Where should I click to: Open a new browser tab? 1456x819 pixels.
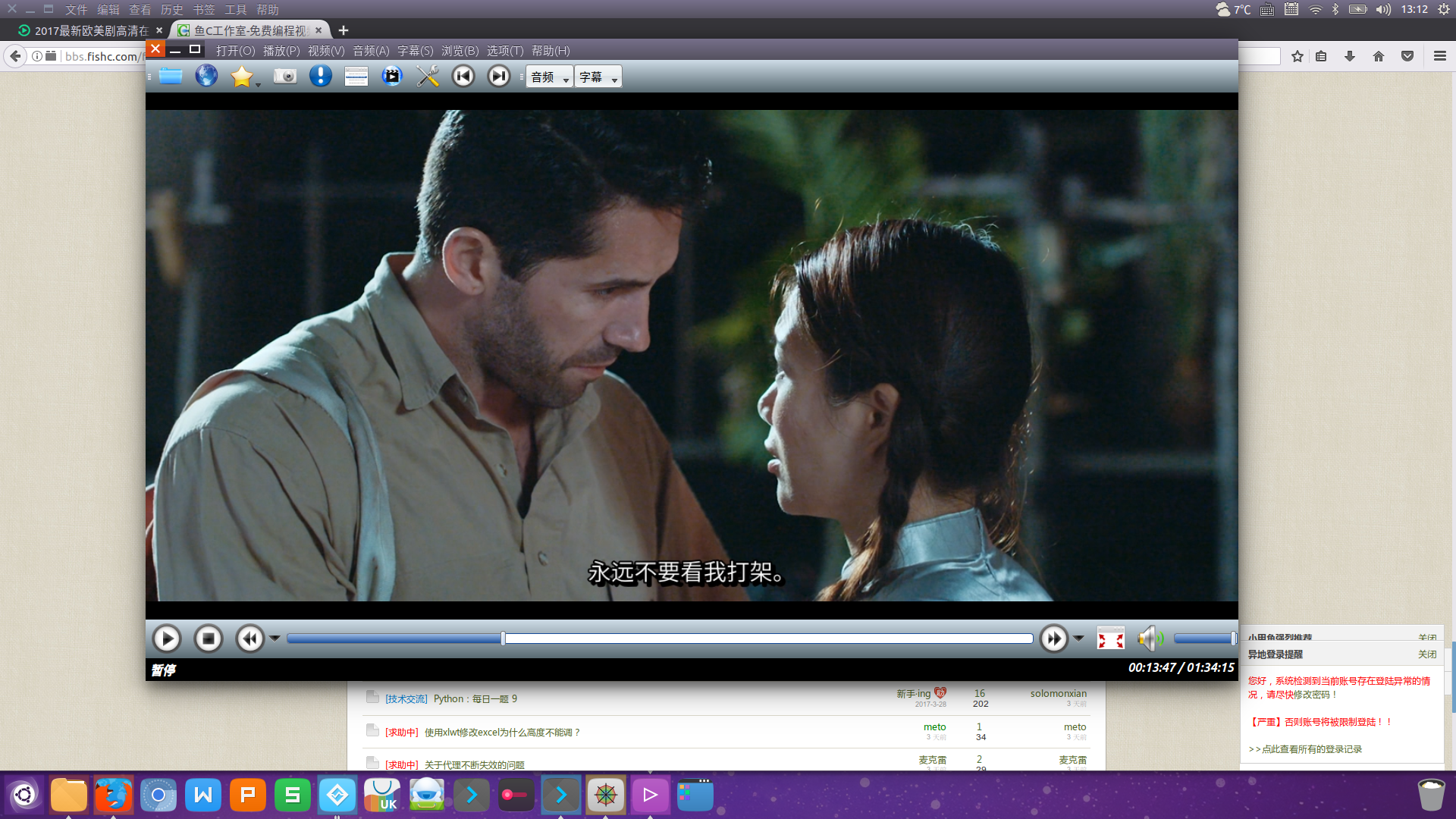[x=344, y=30]
